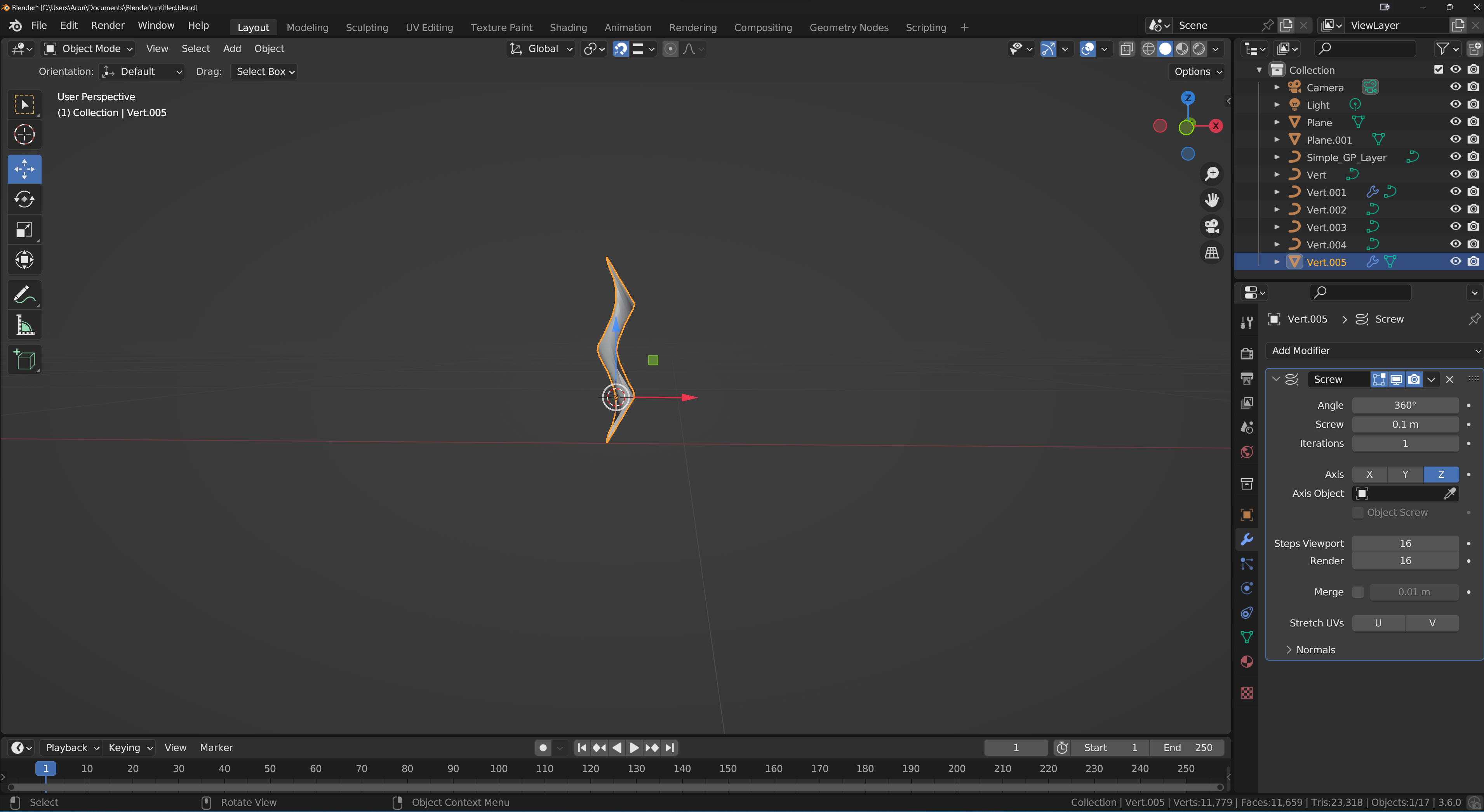Toggle Screw modifier realtime viewport display
1484x812 pixels.
pos(1397,380)
